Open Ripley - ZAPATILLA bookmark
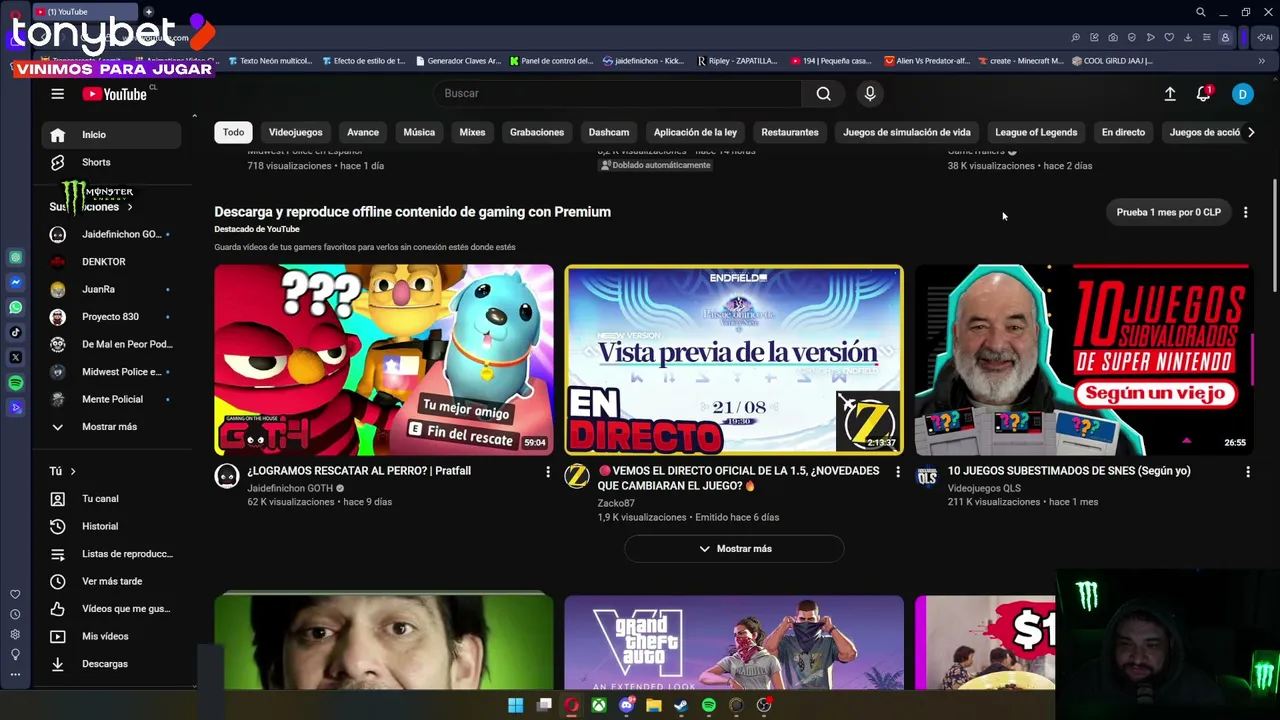1280x720 pixels. click(737, 61)
